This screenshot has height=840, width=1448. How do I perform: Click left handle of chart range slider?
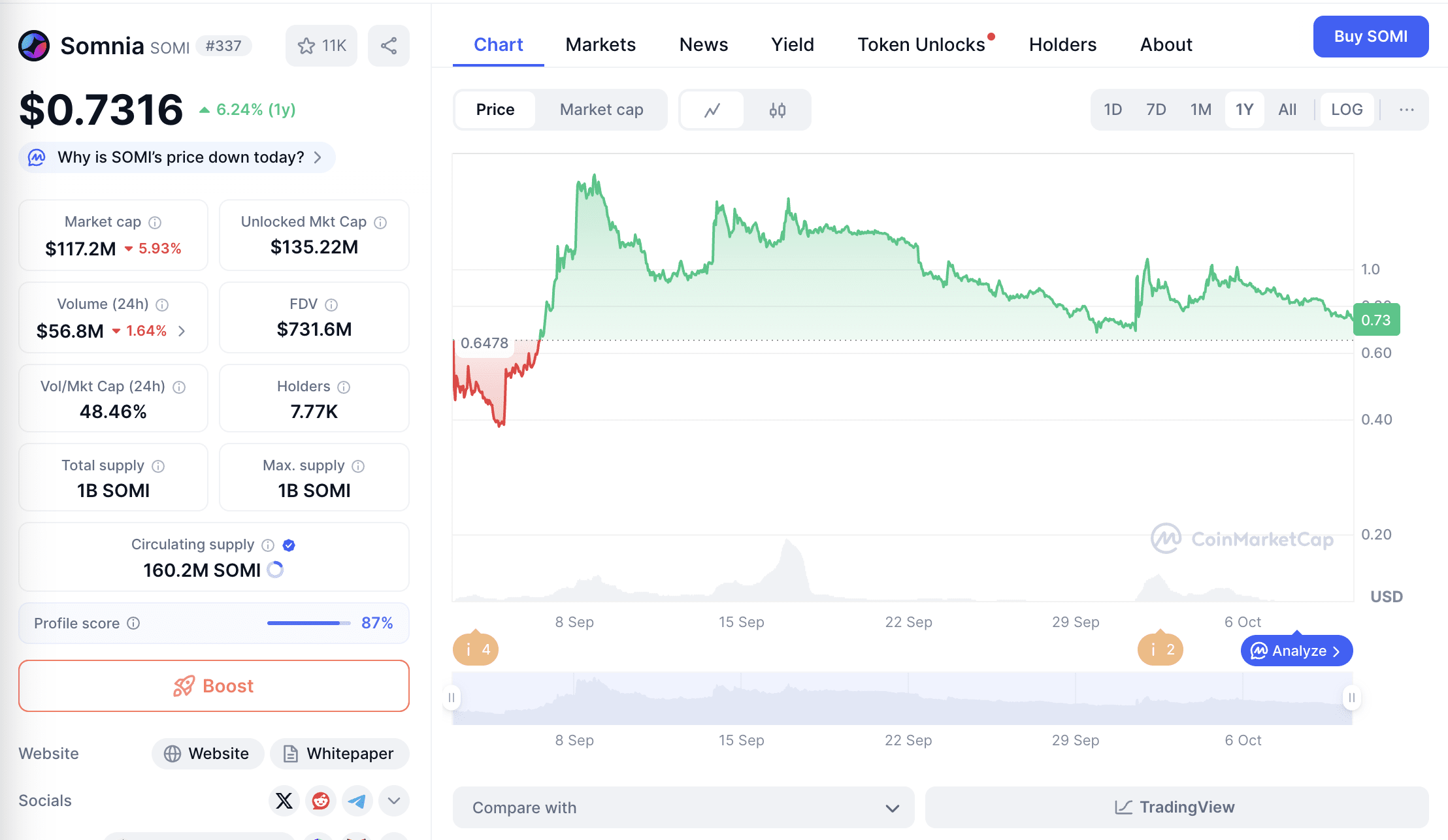click(x=452, y=698)
